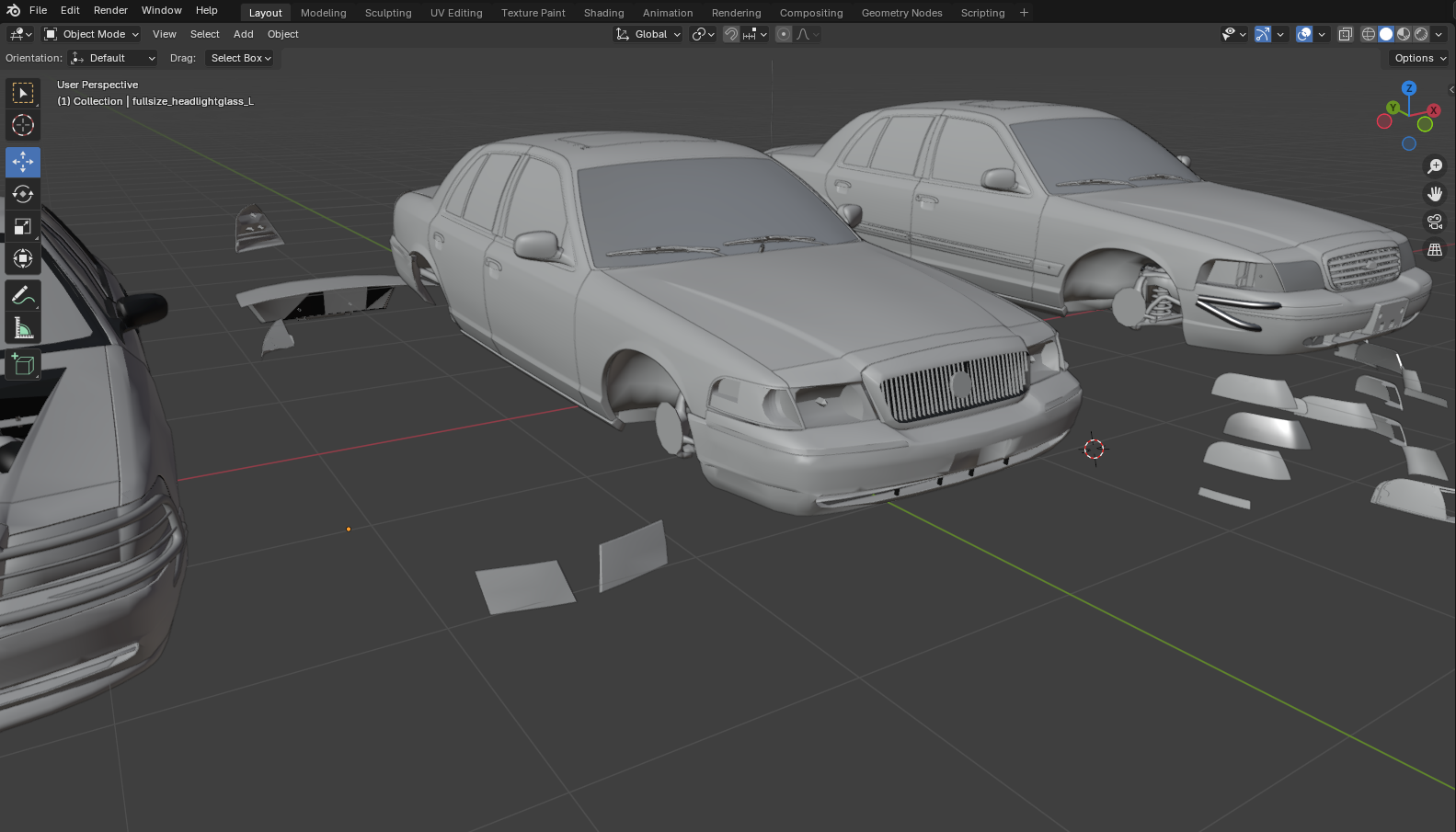Open the Object Mode dropdown
Screen dimensions: 1456x832
(x=92, y=34)
